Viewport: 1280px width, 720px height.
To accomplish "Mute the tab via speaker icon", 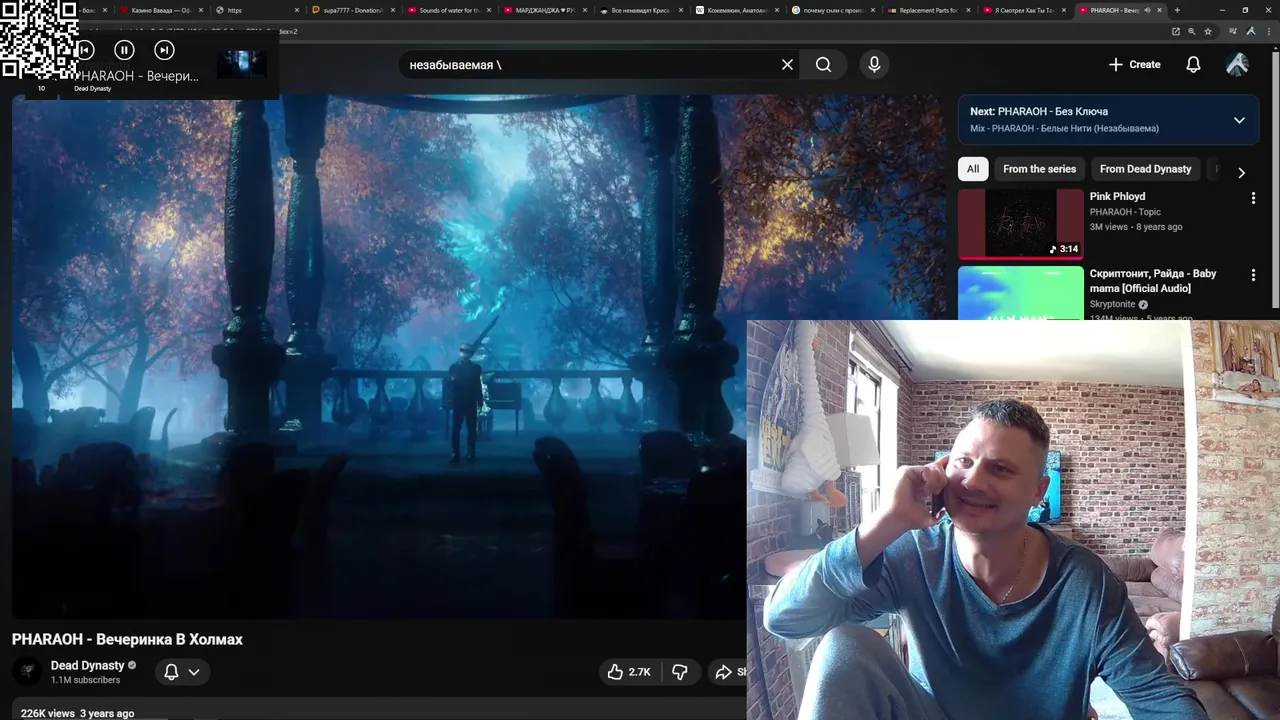I will (1147, 10).
